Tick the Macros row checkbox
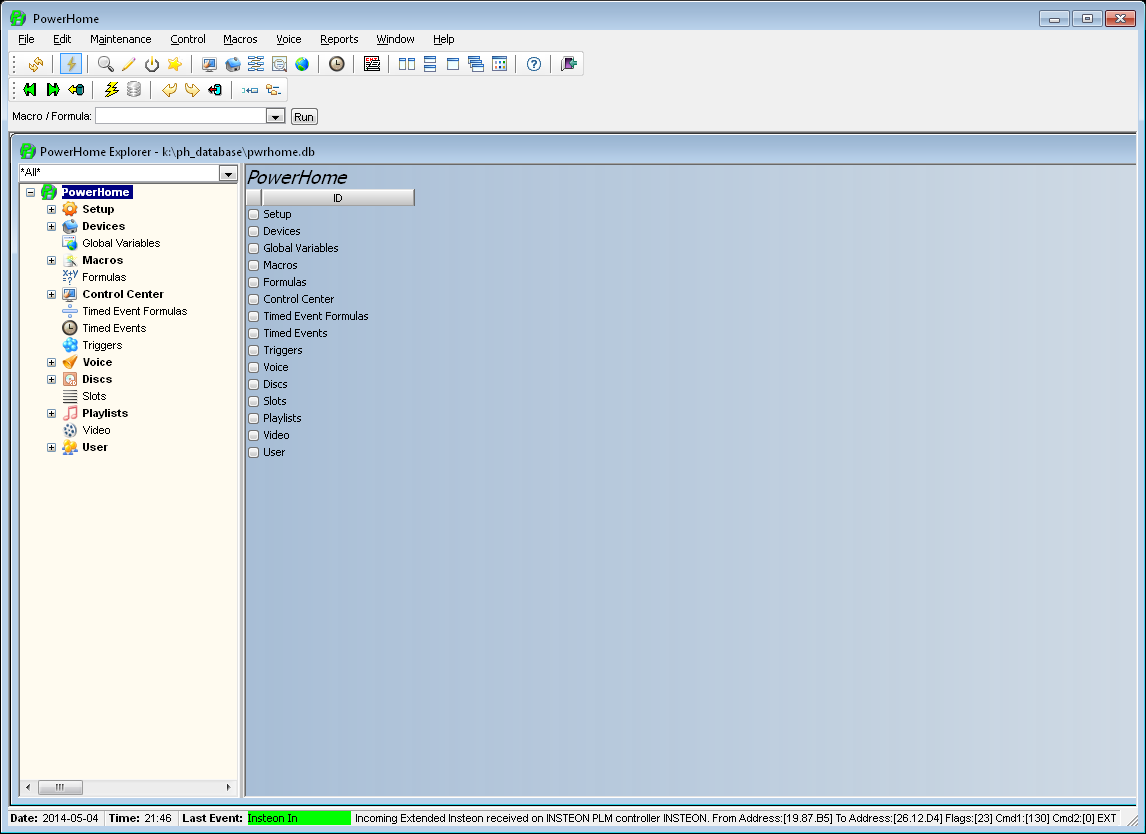 click(254, 265)
